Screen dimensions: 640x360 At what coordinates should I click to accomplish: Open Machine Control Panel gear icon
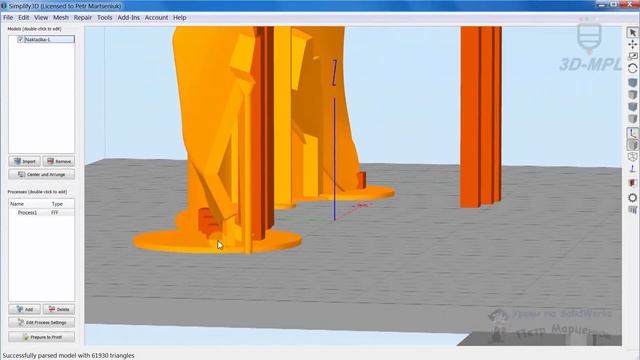point(632,198)
